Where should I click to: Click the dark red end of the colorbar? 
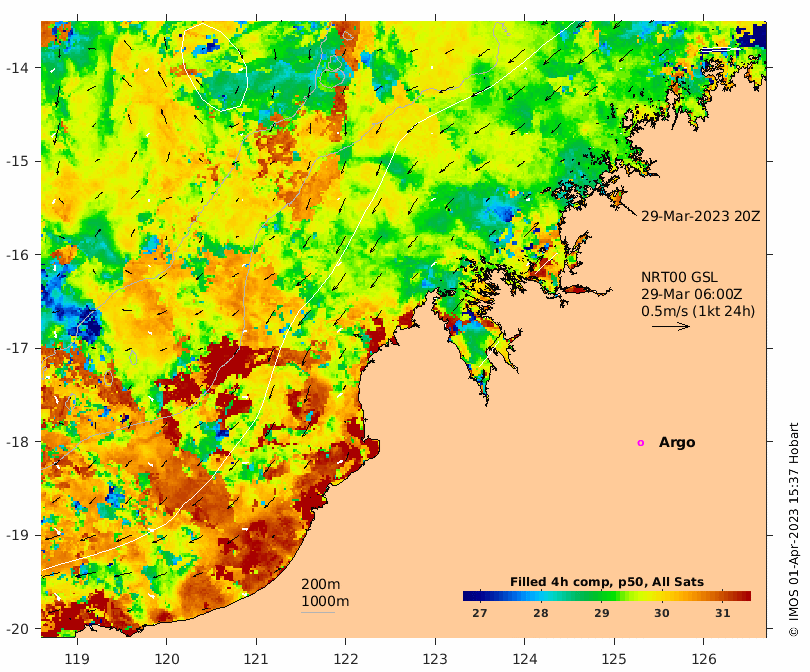pyautogui.click(x=745, y=596)
